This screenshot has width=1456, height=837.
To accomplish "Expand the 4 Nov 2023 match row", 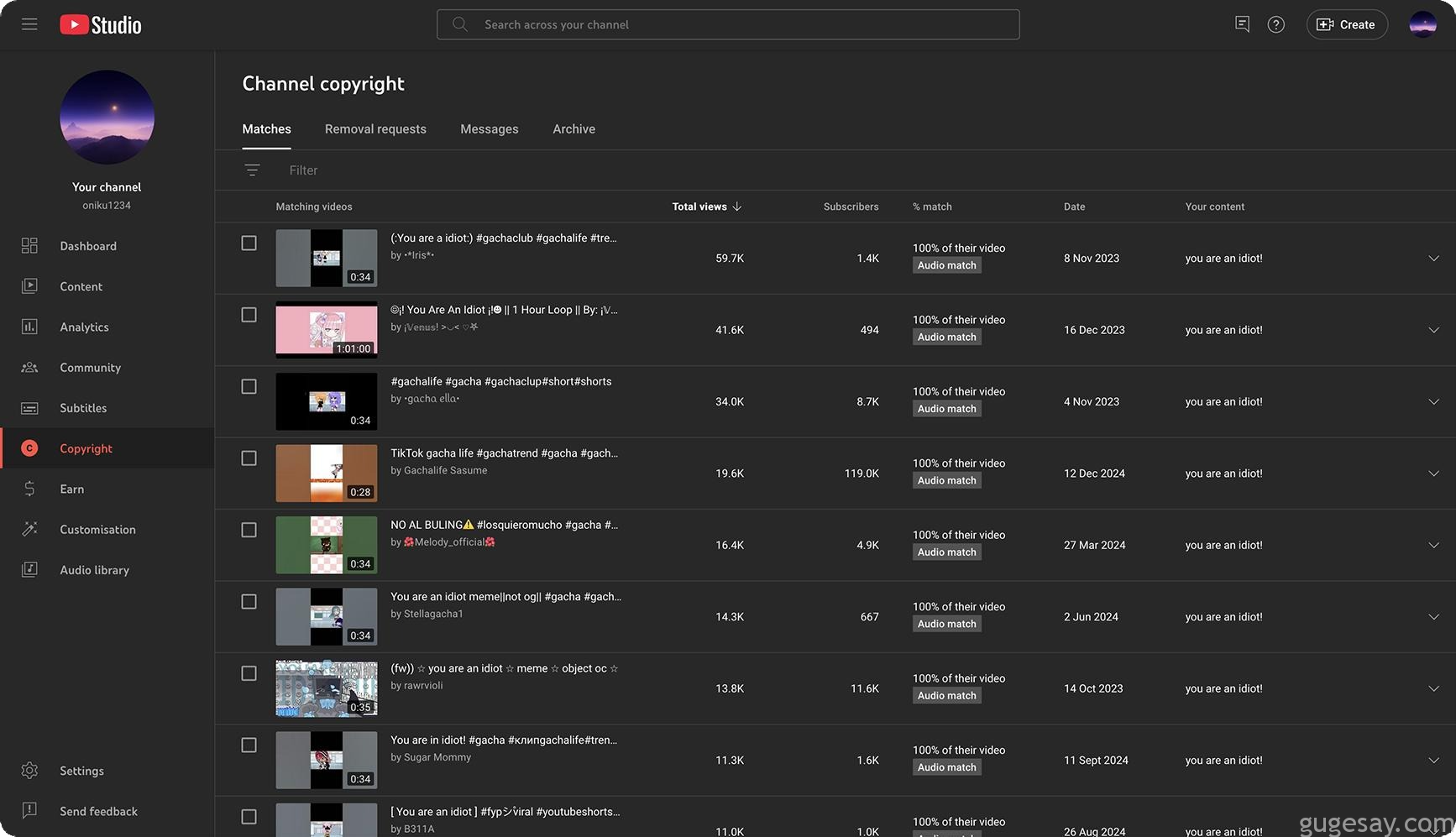I will click(1434, 402).
